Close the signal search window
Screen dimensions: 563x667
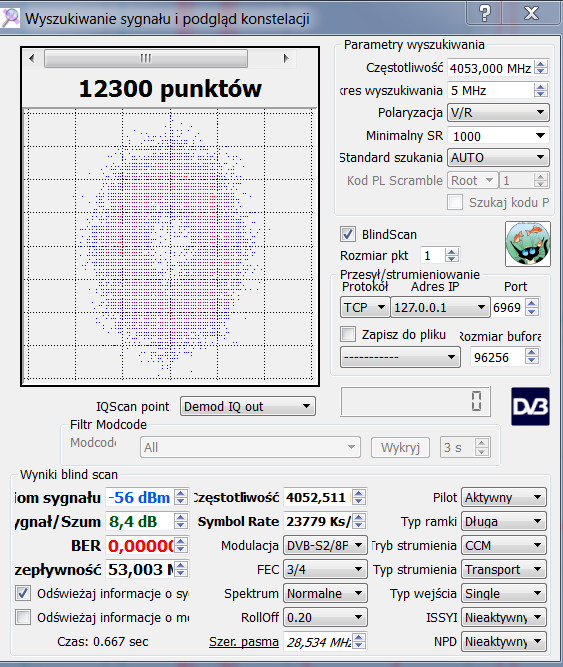pyautogui.click(x=532, y=13)
